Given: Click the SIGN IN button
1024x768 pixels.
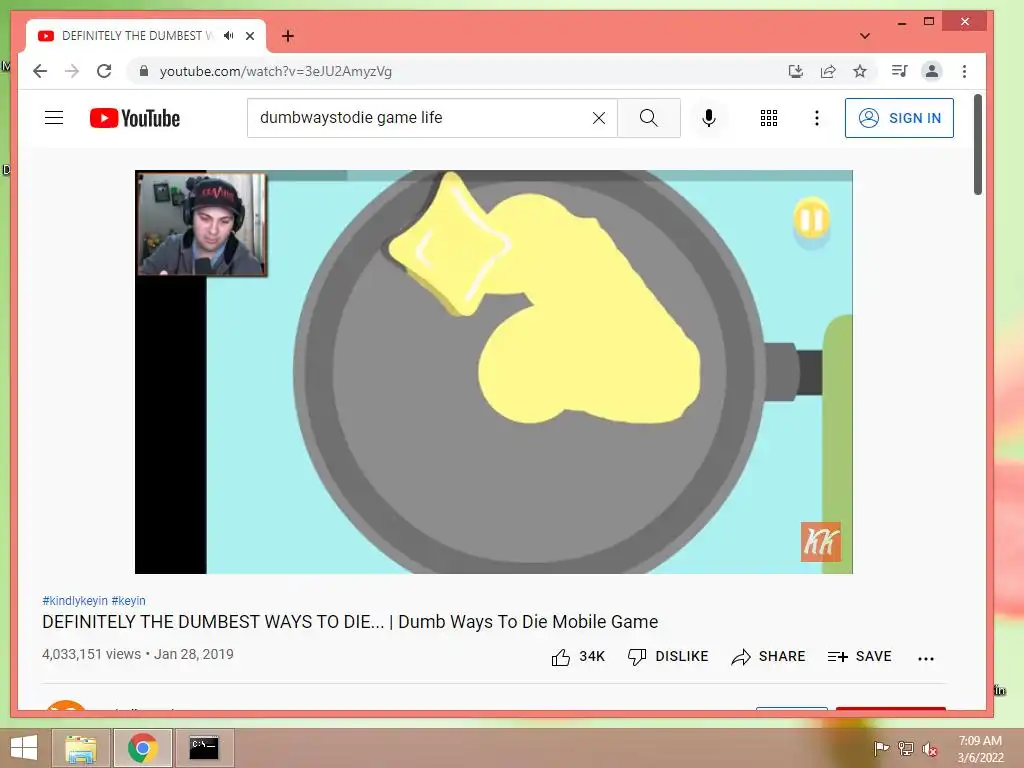Looking at the screenshot, I should 899,118.
